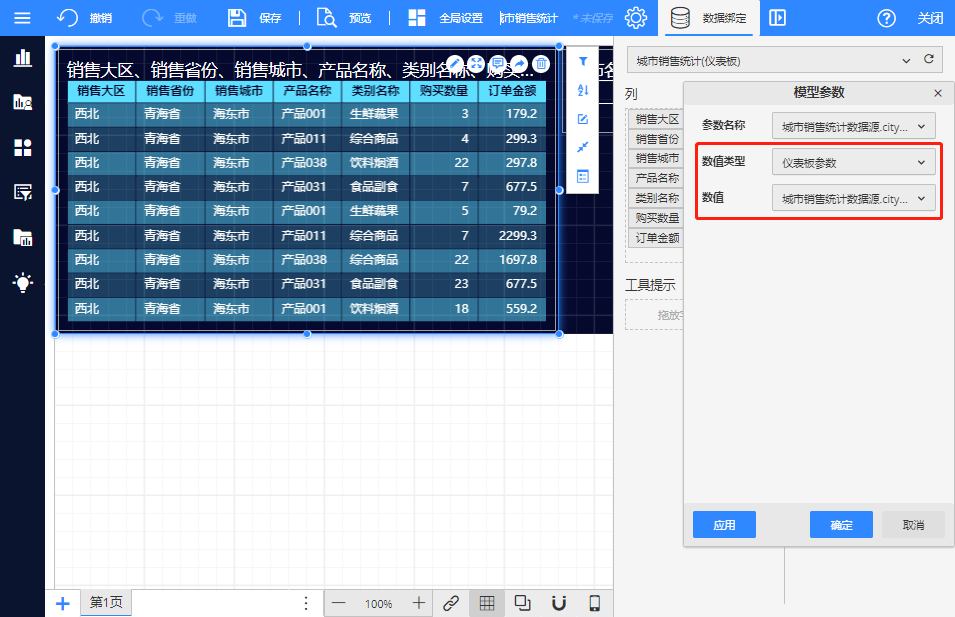Open the 数据绑定 tab

pos(710,18)
